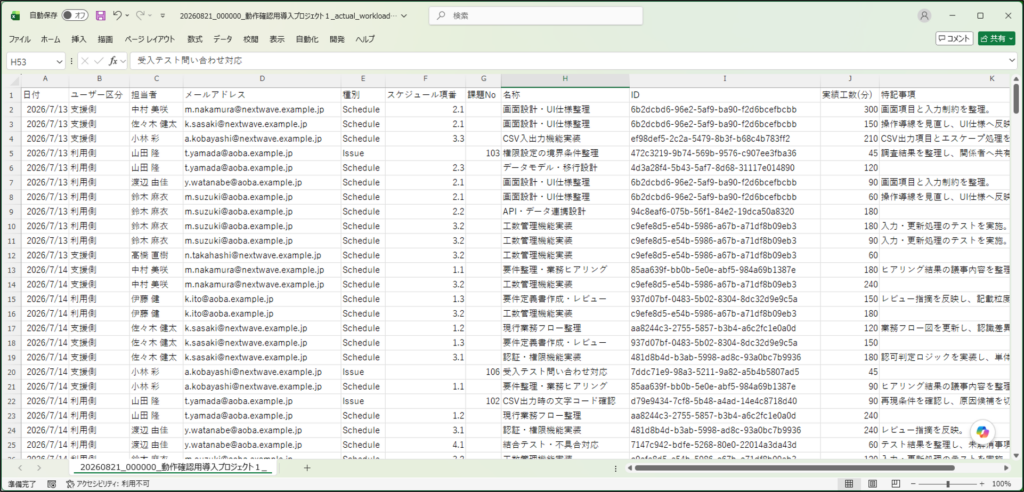Viewport: 1024px width, 492px height.
Task: Click the next sheet navigation arrow
Action: click(39, 468)
